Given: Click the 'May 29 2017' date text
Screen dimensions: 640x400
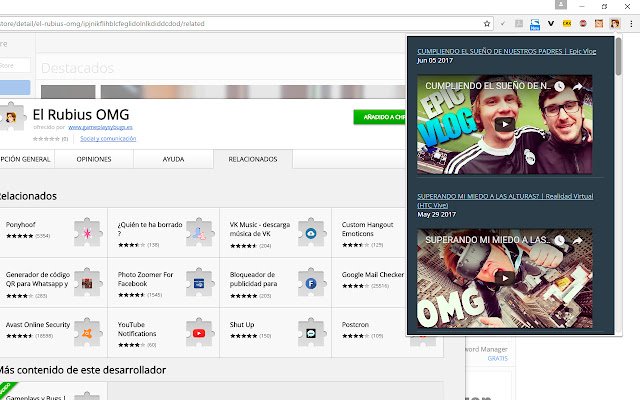Looking at the screenshot, I should pyautogui.click(x=436, y=214).
